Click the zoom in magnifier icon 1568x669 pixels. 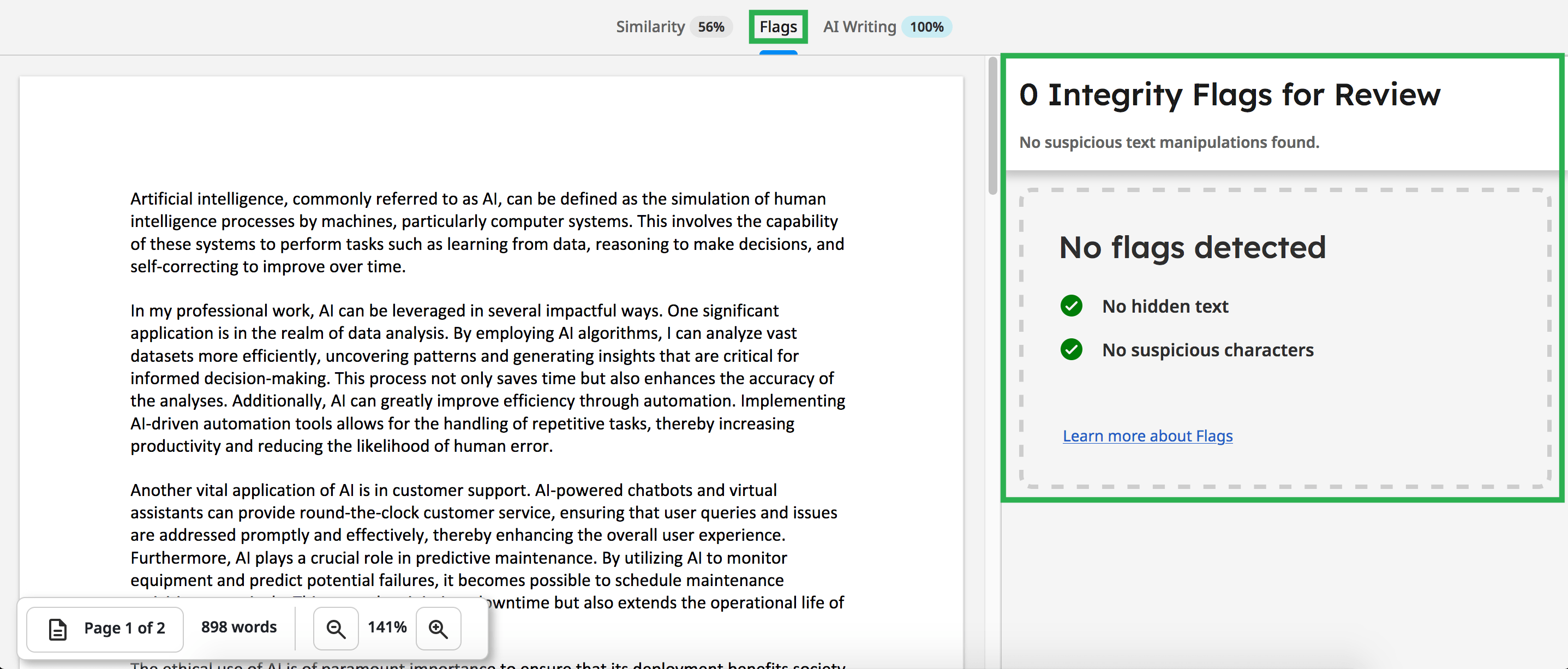click(x=438, y=628)
